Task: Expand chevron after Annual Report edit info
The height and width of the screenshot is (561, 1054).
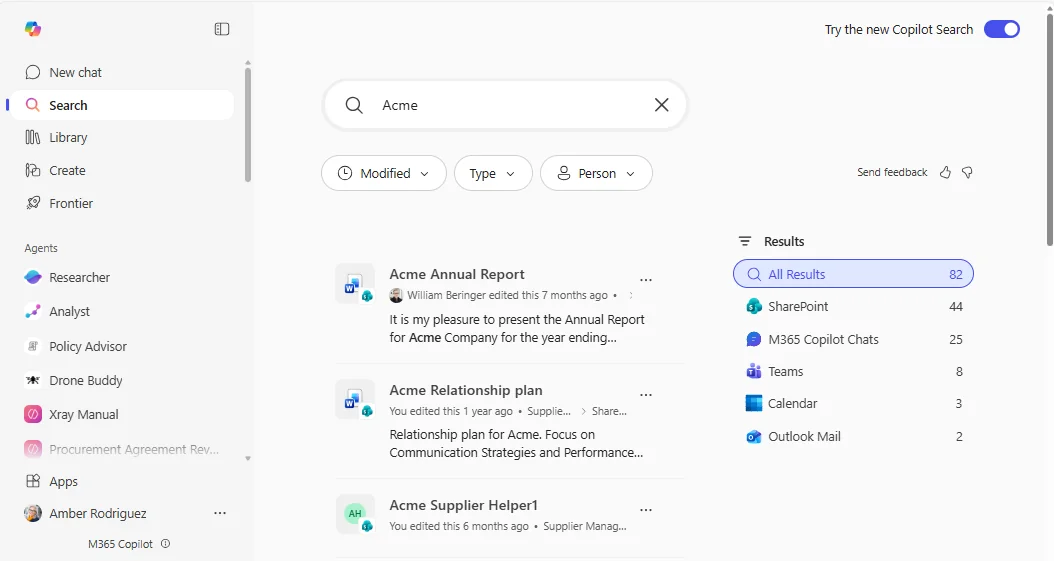Action: pyautogui.click(x=631, y=296)
